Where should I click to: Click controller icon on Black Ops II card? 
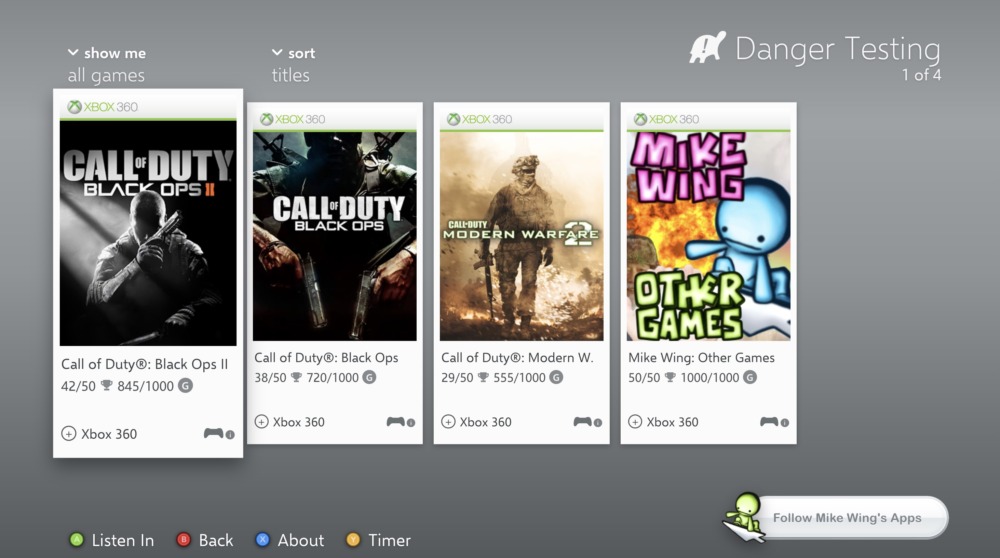[x=214, y=434]
